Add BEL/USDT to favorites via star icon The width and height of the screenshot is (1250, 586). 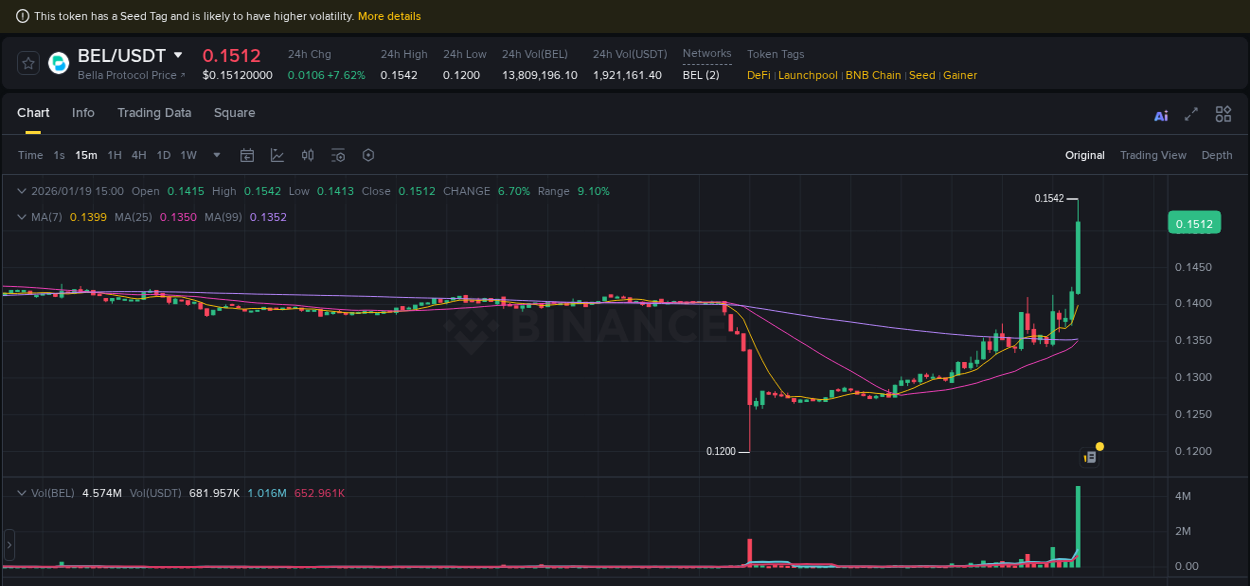27,62
